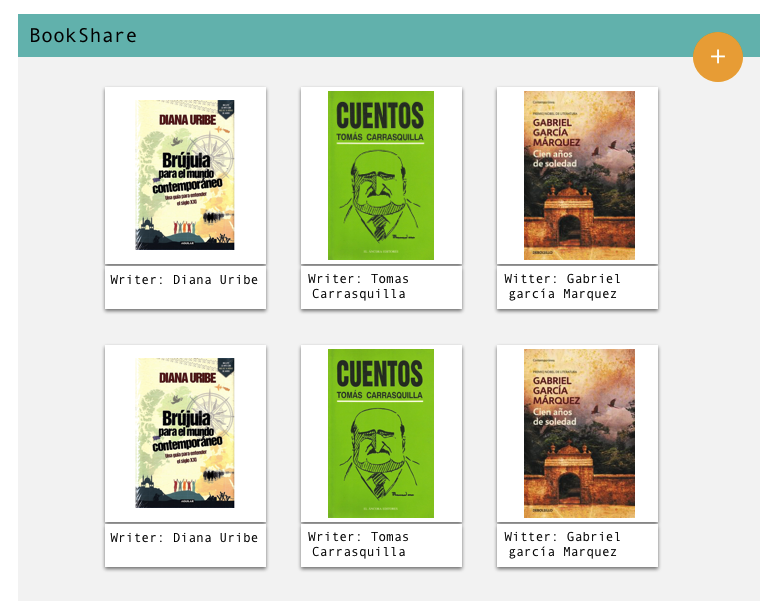776x613 pixels.
Task: Open the bottom-row Brújula book cover
Action: (185, 433)
